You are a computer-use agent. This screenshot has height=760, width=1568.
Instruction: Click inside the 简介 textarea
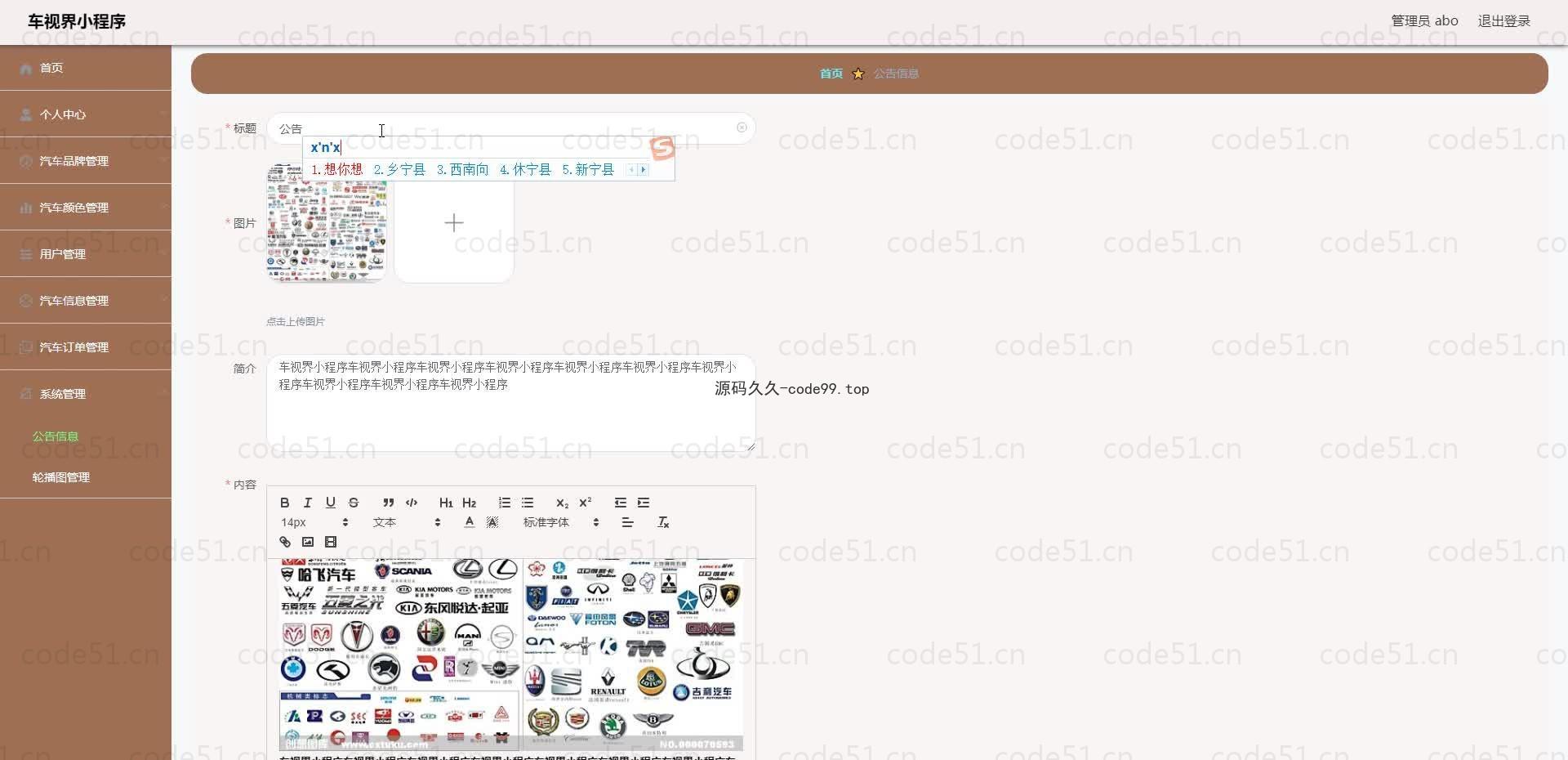[x=511, y=403]
